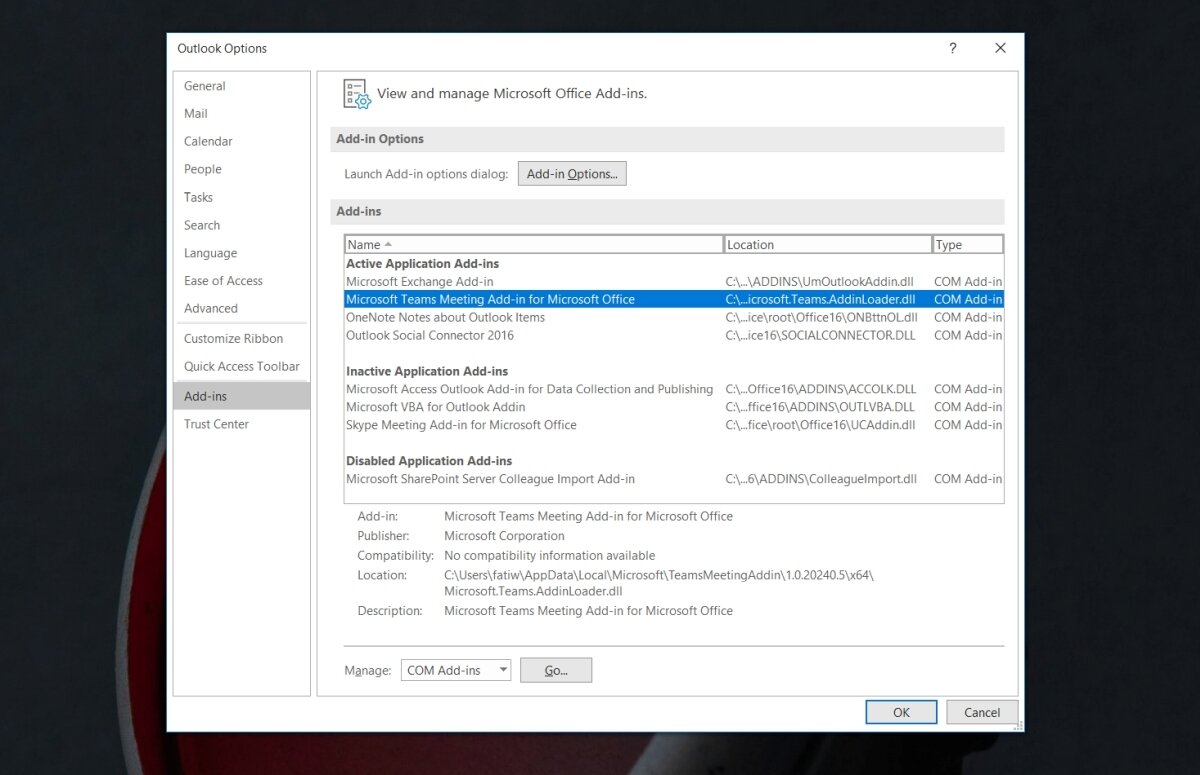Click the Location column header
Screen dimensions: 1200x775
pos(827,245)
